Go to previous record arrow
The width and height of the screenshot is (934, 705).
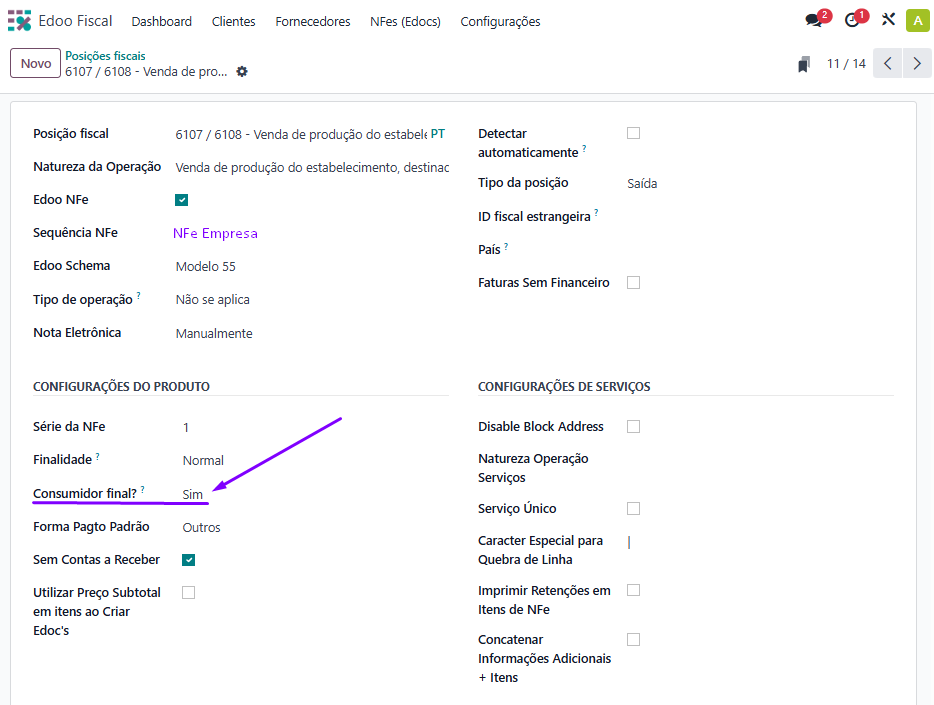click(888, 64)
